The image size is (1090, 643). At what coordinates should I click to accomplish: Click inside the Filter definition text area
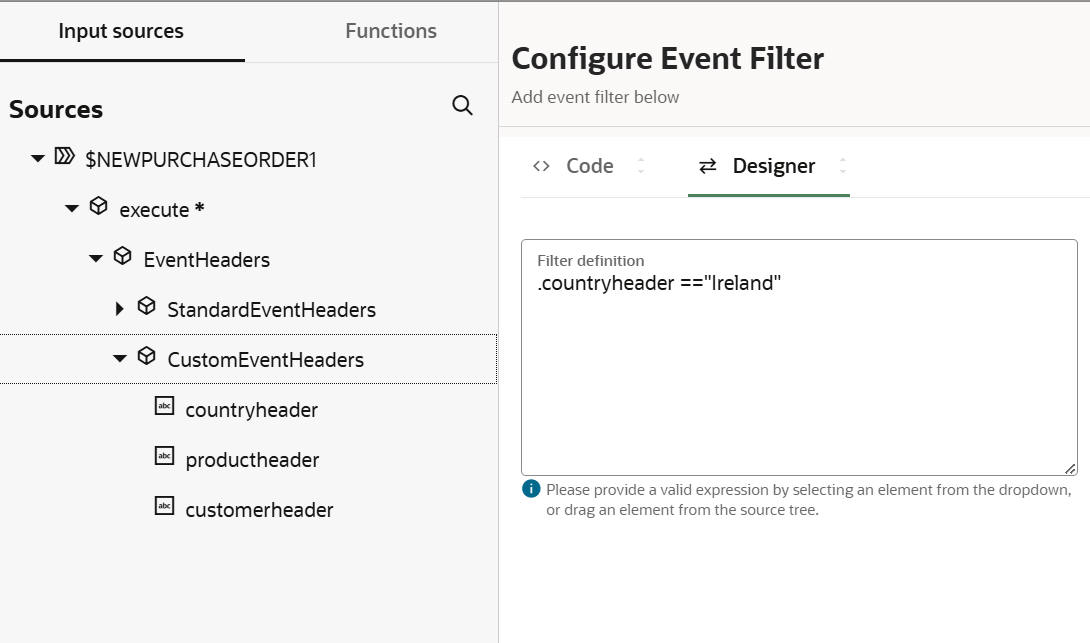798,380
